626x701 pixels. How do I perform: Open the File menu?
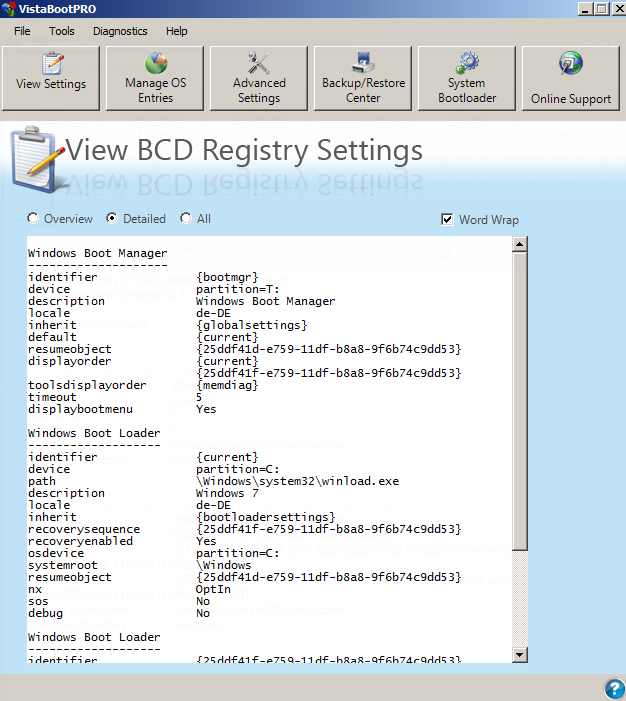(x=22, y=31)
